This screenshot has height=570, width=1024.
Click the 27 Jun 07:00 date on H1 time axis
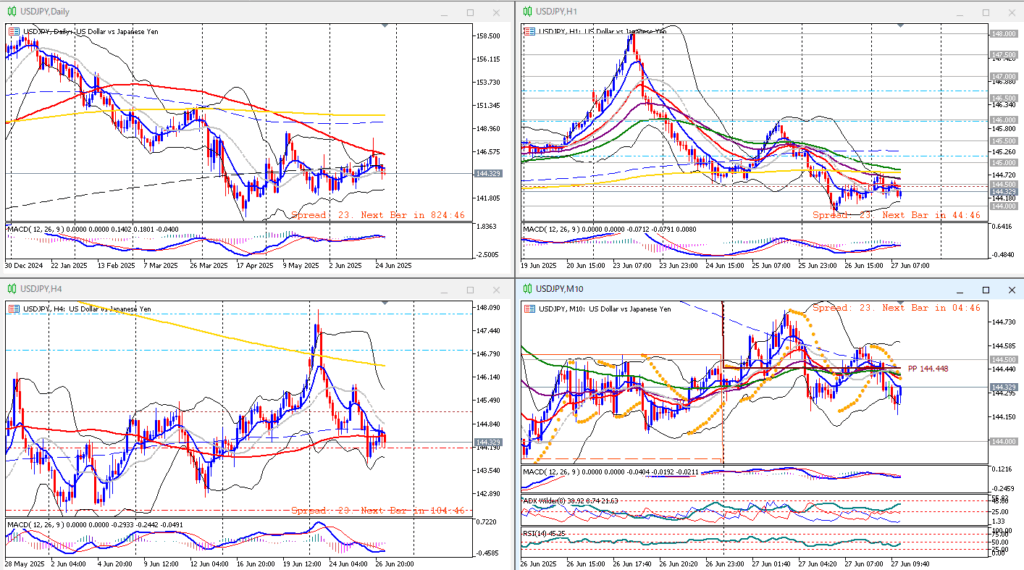[x=910, y=266]
